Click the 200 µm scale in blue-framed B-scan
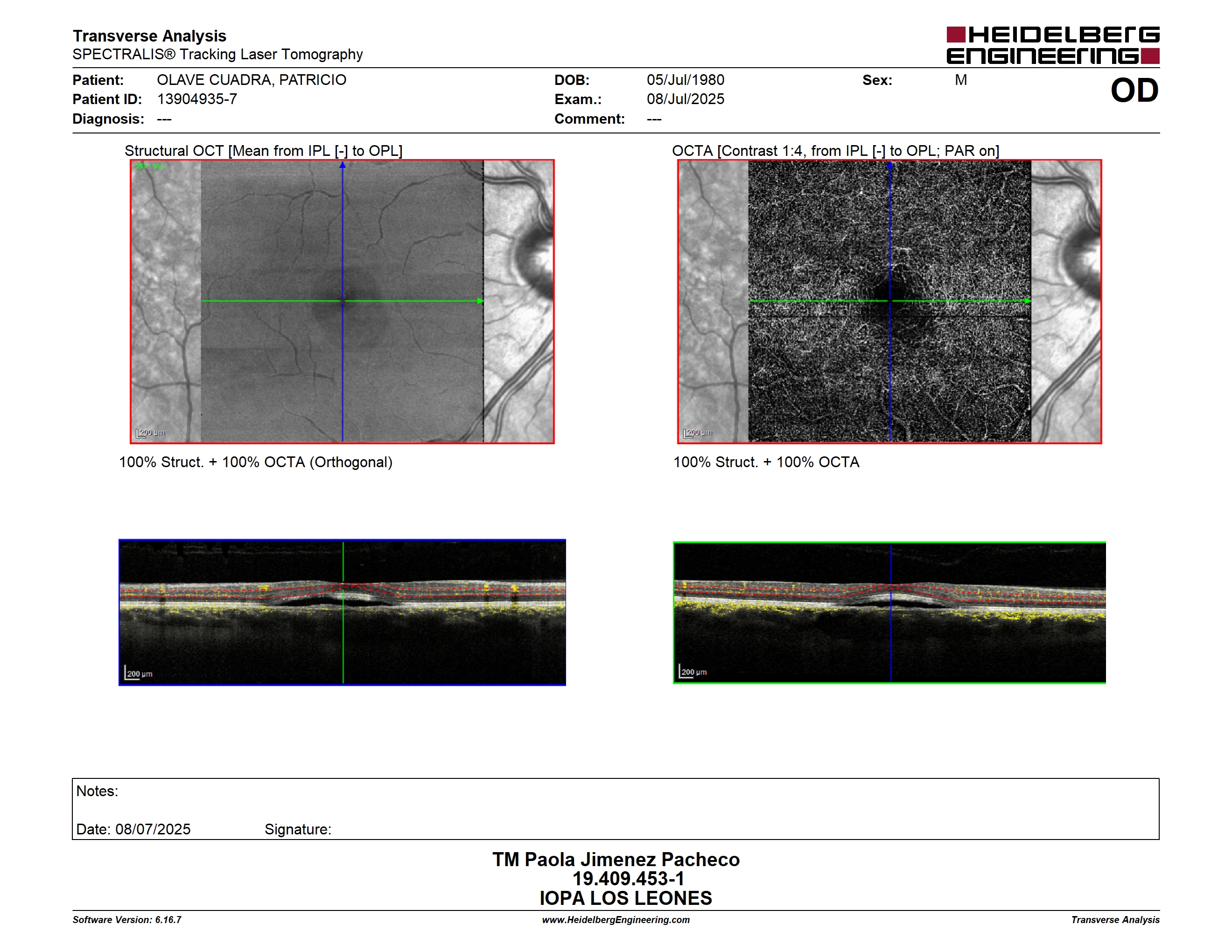 [x=138, y=673]
